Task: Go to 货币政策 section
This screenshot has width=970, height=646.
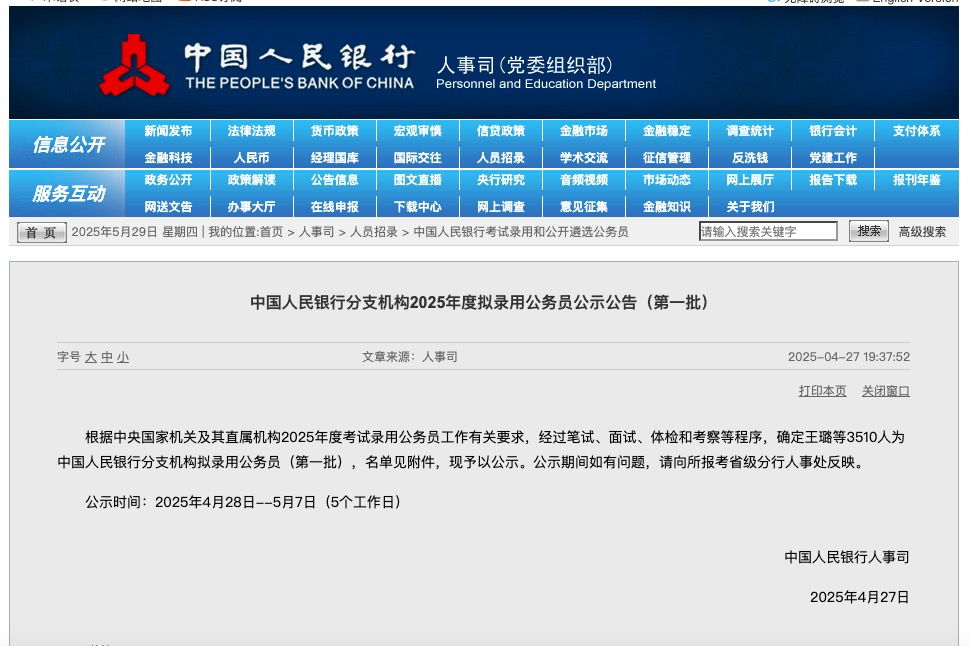Action: pos(335,131)
